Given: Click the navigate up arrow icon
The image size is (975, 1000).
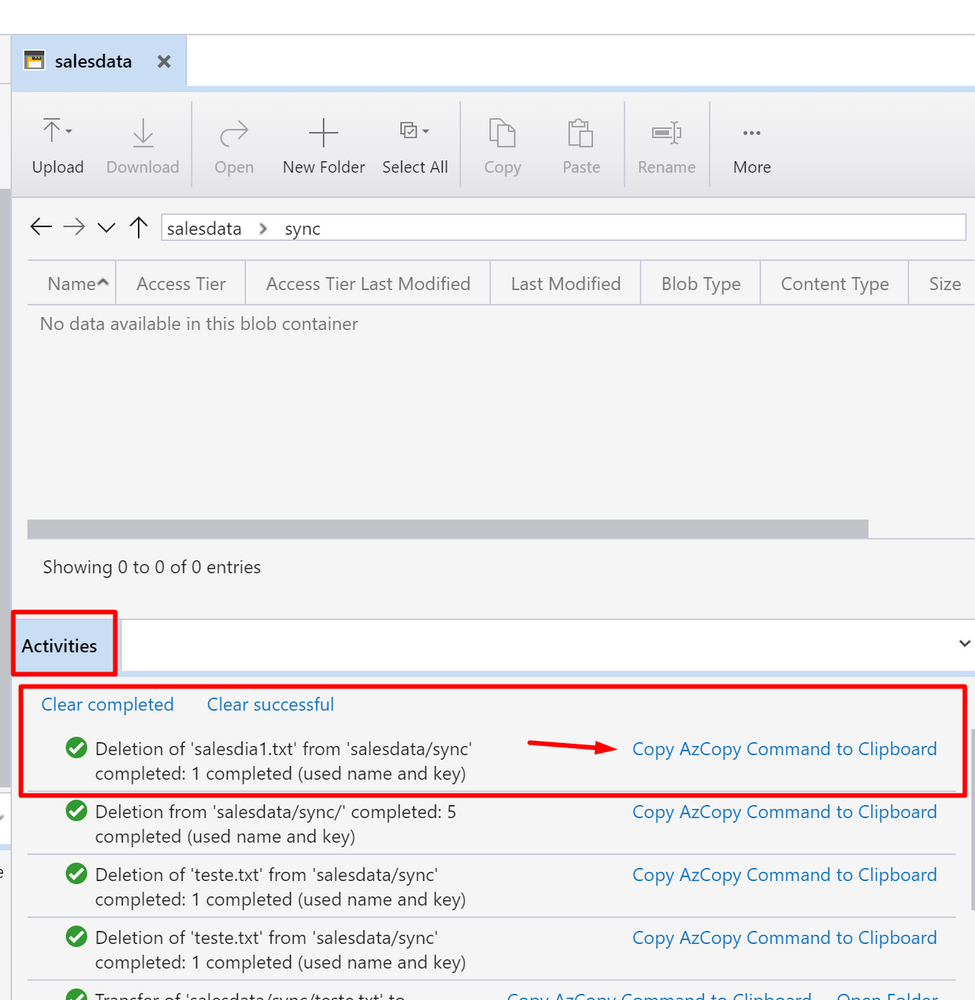Looking at the screenshot, I should click(x=139, y=226).
